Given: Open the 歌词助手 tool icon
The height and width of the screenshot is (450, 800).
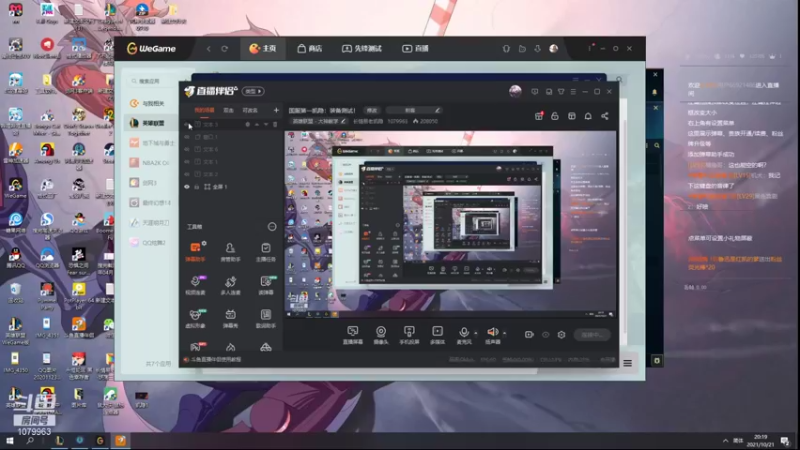Looking at the screenshot, I should point(266,318).
